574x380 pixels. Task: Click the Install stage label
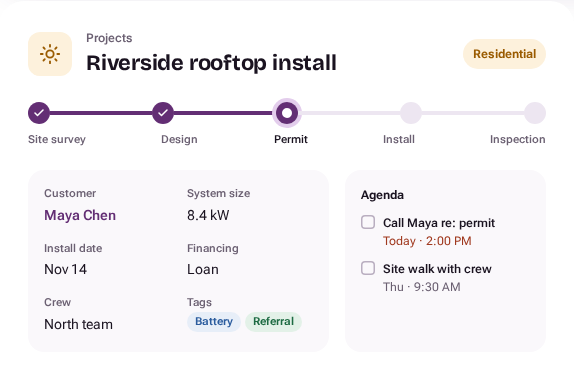pyautogui.click(x=399, y=139)
